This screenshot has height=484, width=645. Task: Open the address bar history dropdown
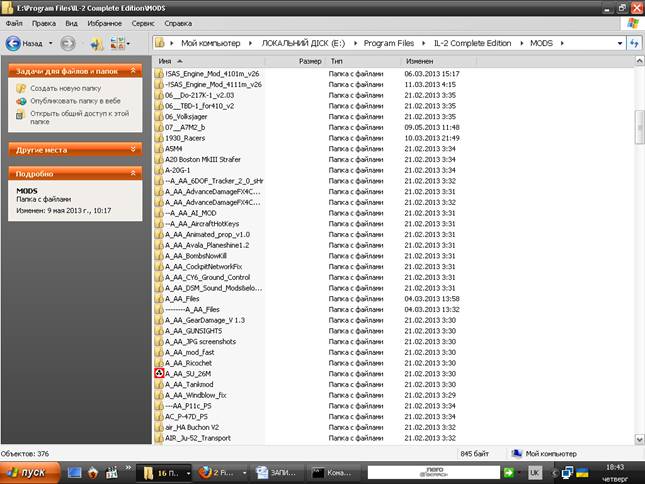(619, 43)
